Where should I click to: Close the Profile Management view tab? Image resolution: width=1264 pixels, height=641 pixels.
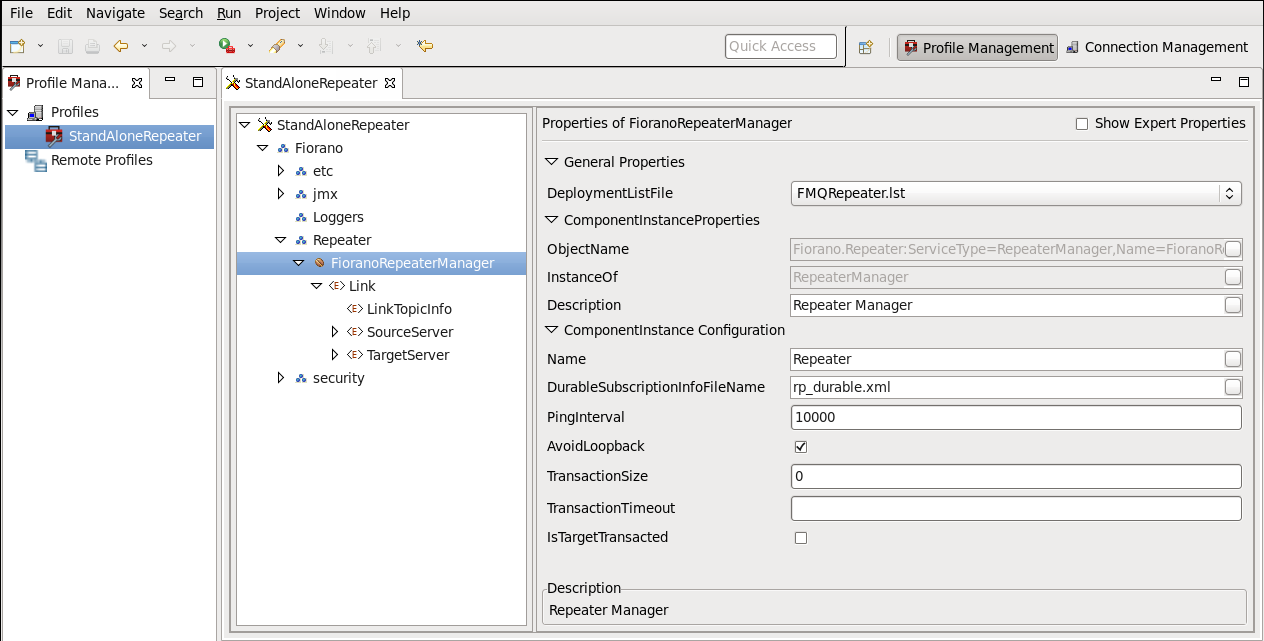pos(137,83)
